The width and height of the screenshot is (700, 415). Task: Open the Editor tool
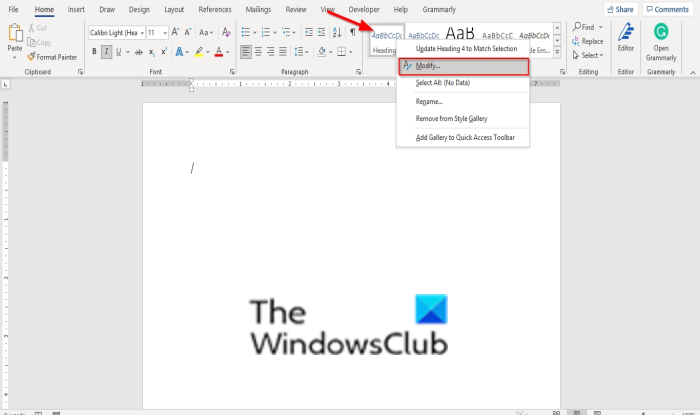click(625, 37)
